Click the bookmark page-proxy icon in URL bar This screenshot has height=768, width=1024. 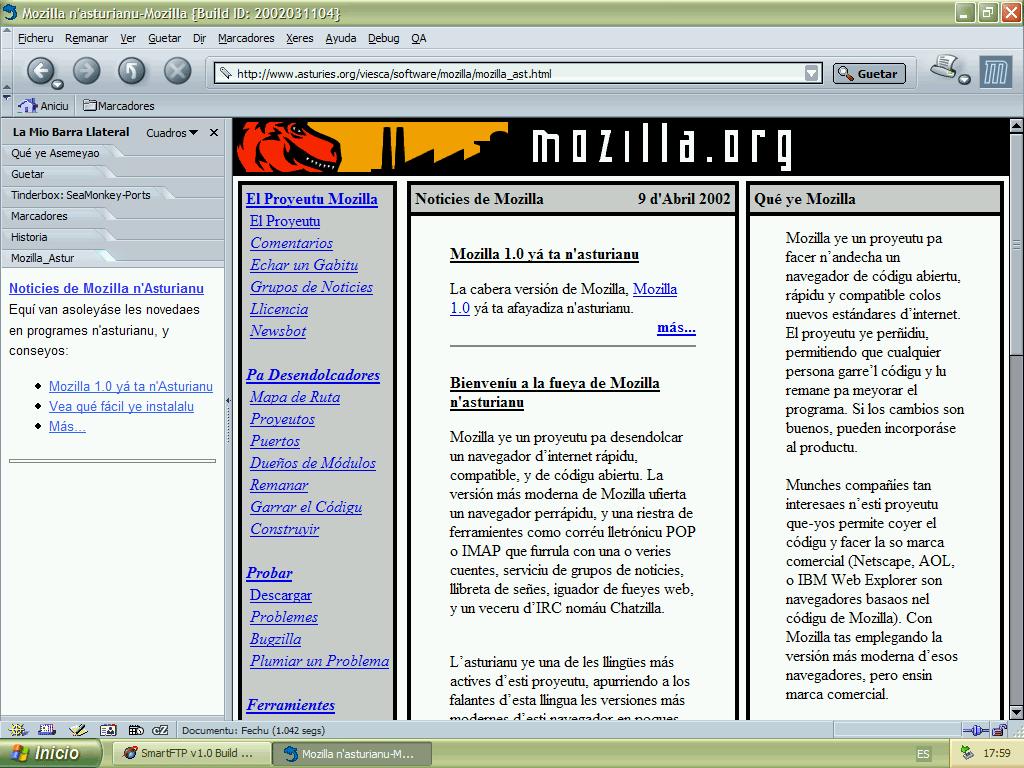(225, 73)
